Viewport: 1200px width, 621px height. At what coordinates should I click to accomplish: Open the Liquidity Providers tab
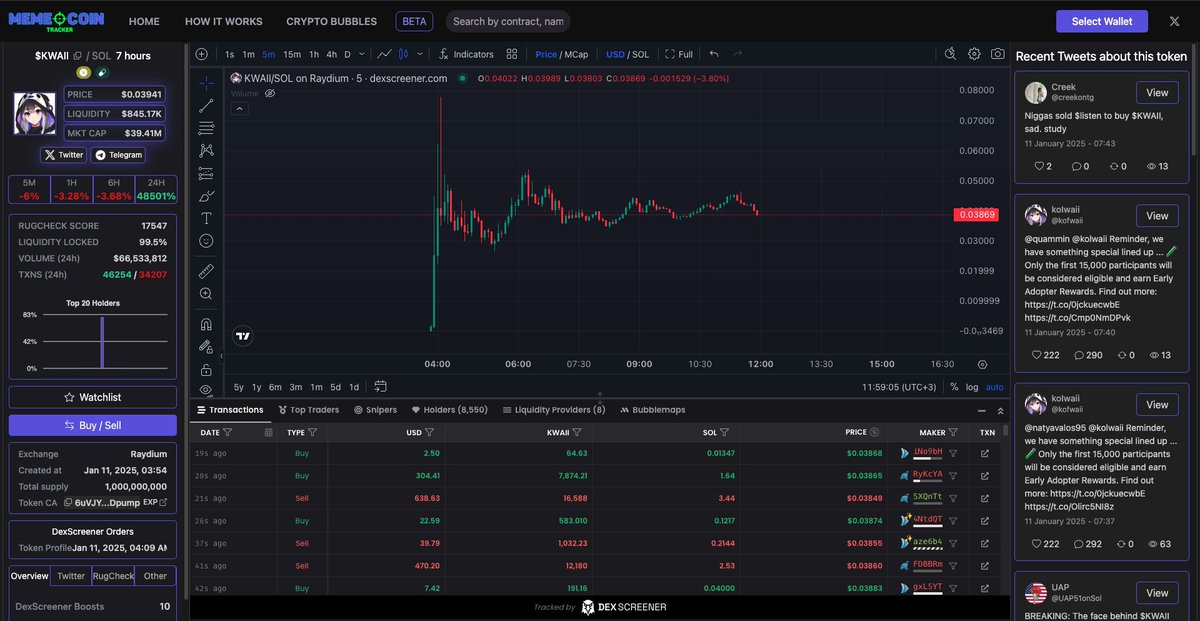tap(554, 410)
